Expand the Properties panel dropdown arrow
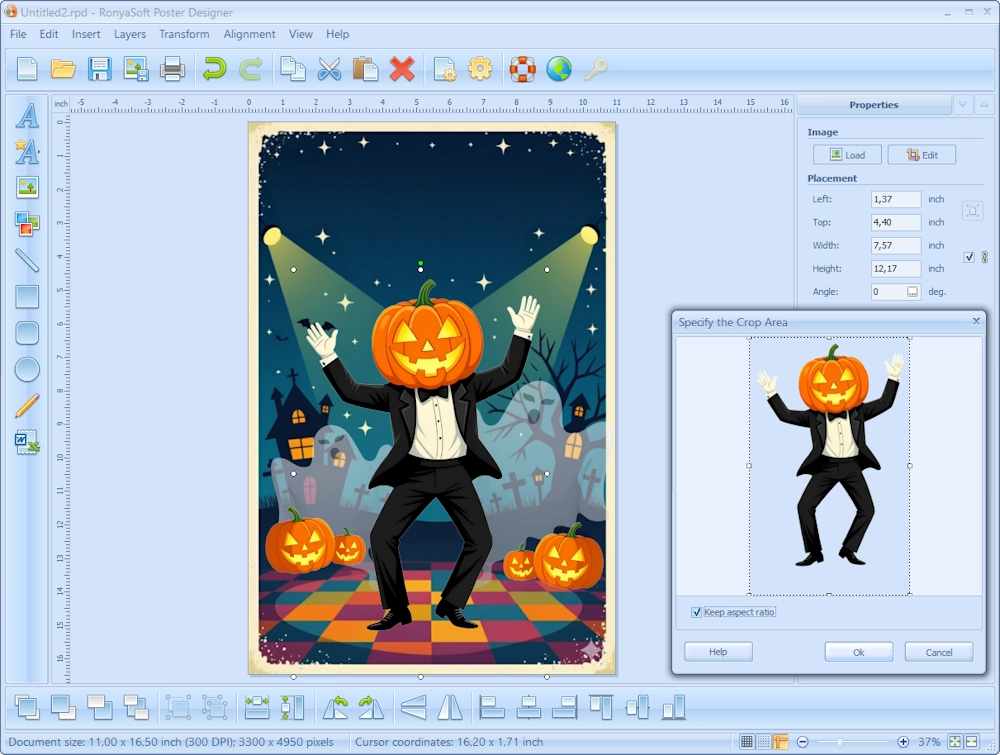Viewport: 1000px width, 755px height. [x=963, y=104]
